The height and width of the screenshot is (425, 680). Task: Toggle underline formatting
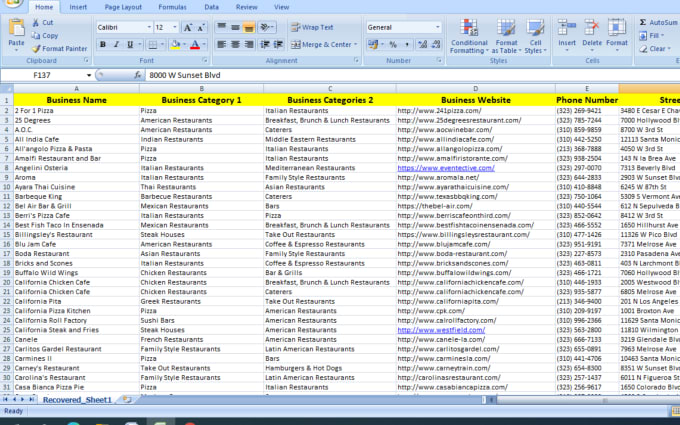point(130,44)
